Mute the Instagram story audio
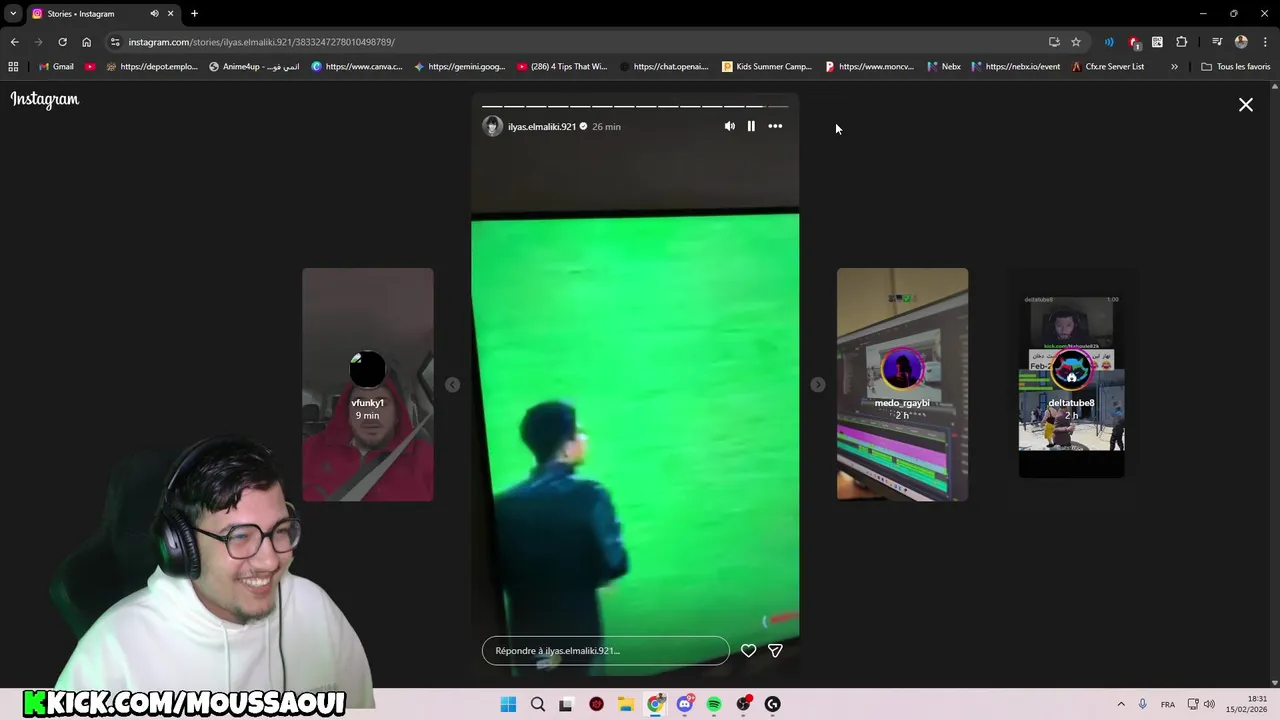Screen dimensions: 1280x720 729,126
